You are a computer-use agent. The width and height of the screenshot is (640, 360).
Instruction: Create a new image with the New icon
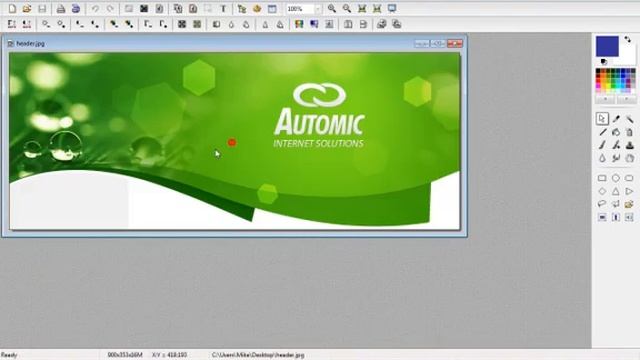(x=12, y=9)
